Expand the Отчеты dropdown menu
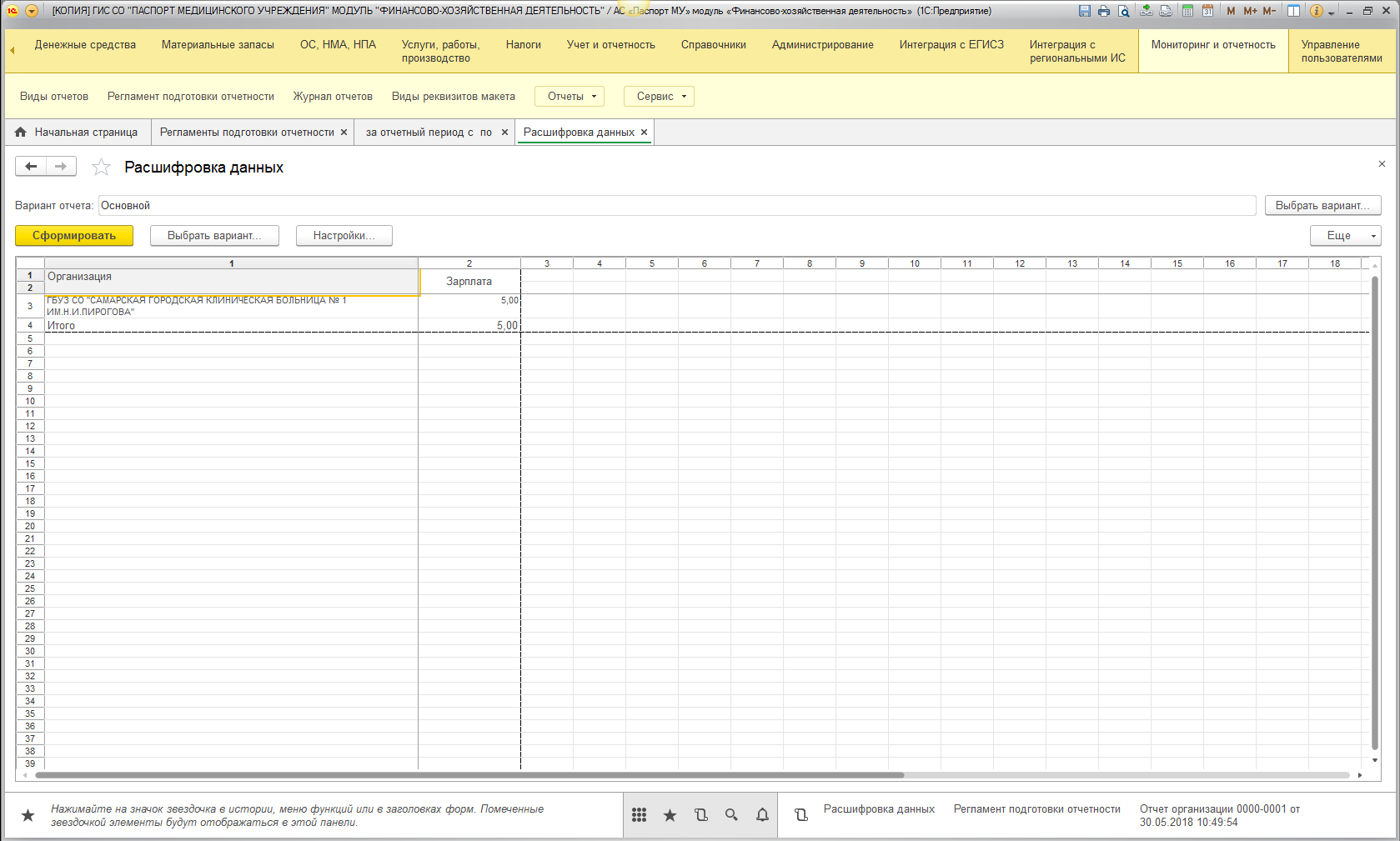The image size is (1400, 841). [569, 97]
